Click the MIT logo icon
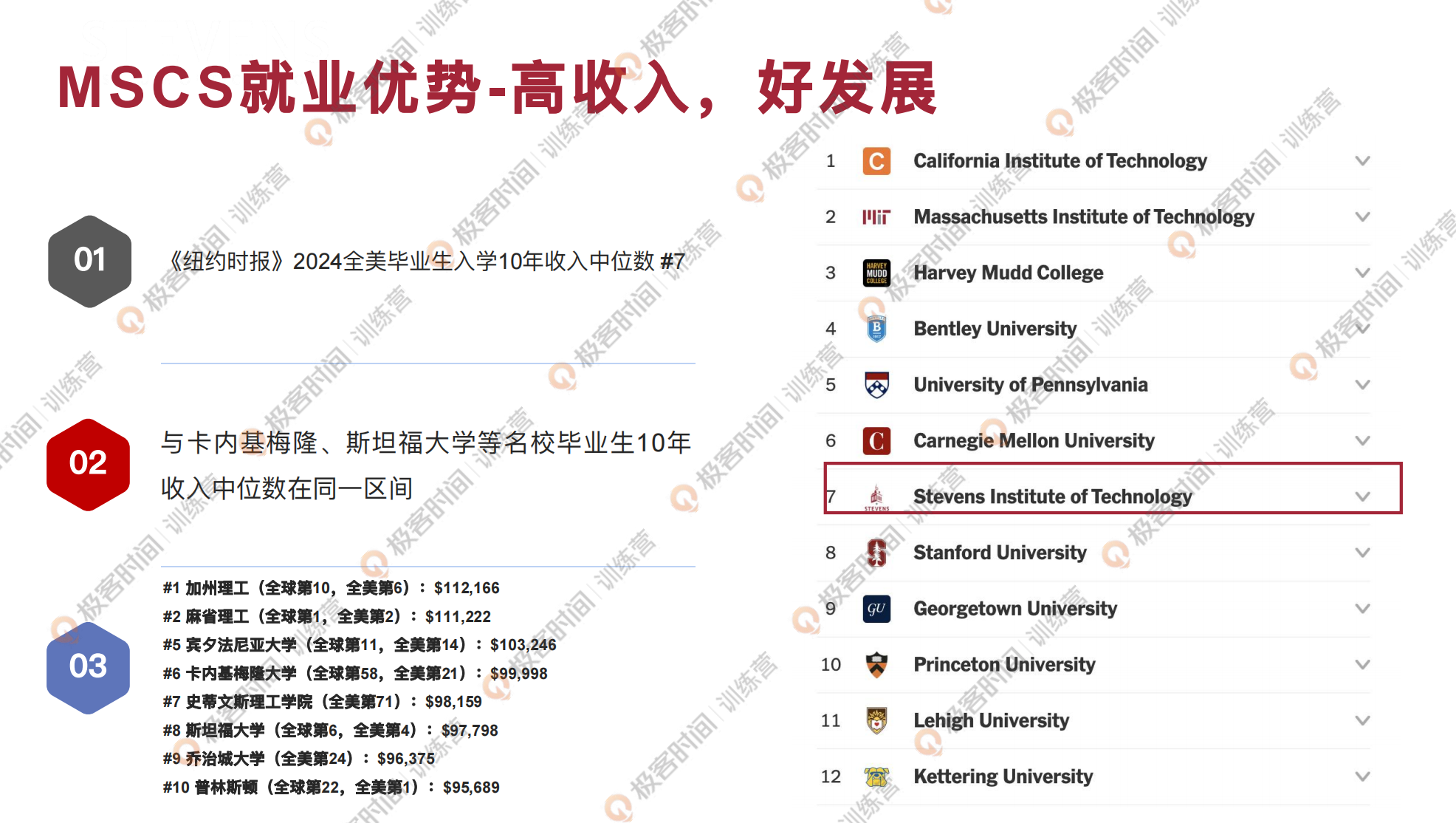This screenshot has height=823, width=1456. (876, 217)
